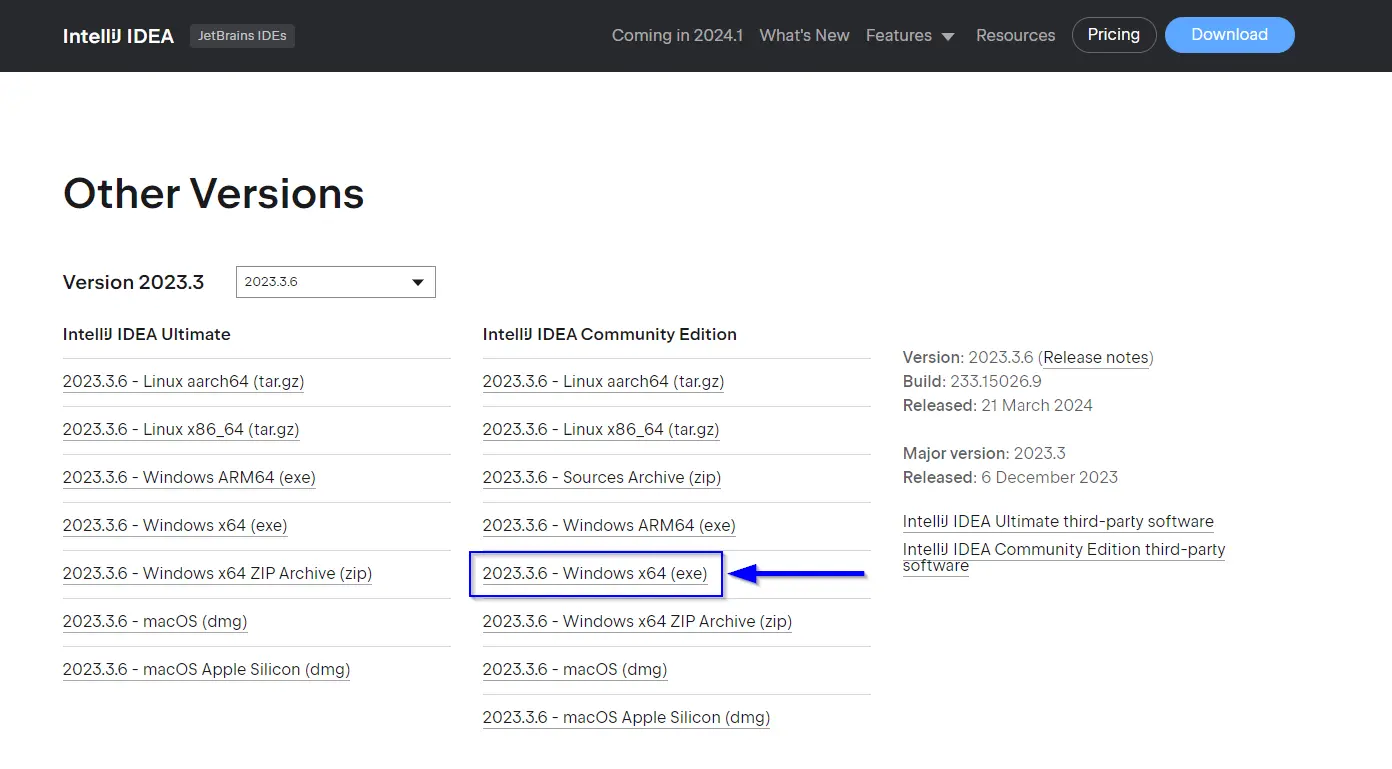Screen dimensions: 1392x769
Task: Click the IntelliJ IDEA logo
Action: tap(118, 36)
